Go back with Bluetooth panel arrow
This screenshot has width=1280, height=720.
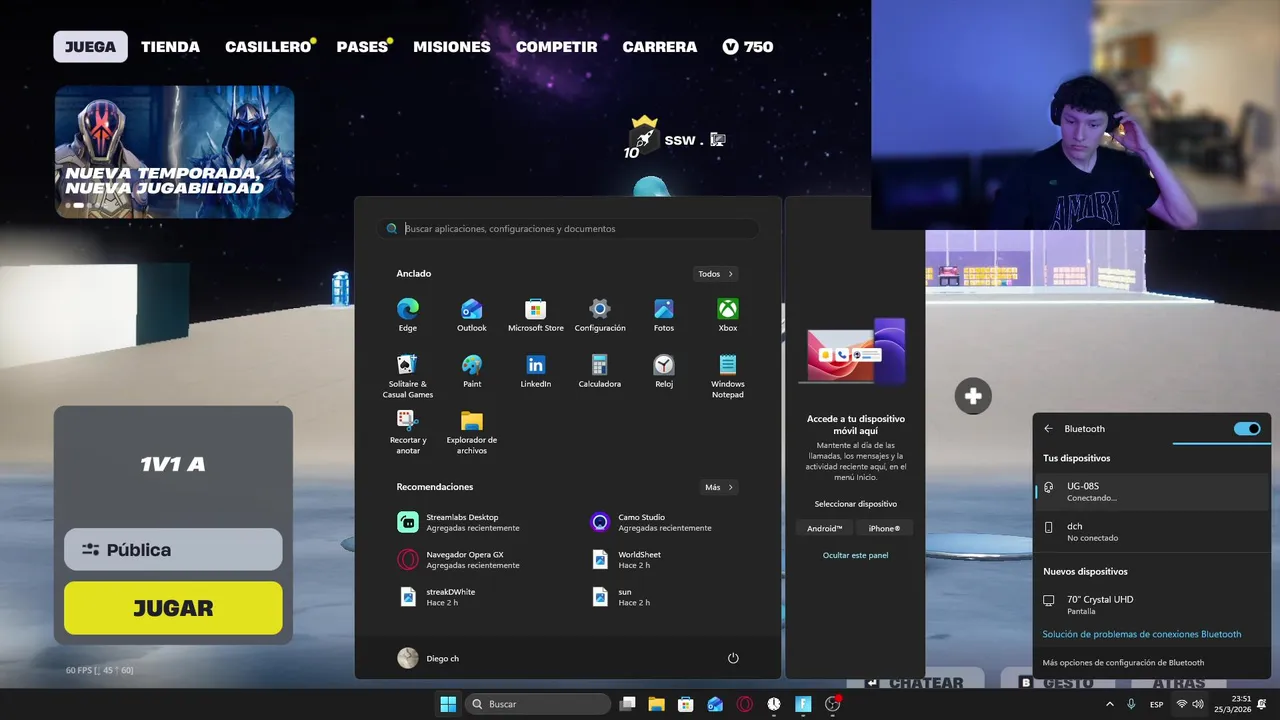[1048, 429]
